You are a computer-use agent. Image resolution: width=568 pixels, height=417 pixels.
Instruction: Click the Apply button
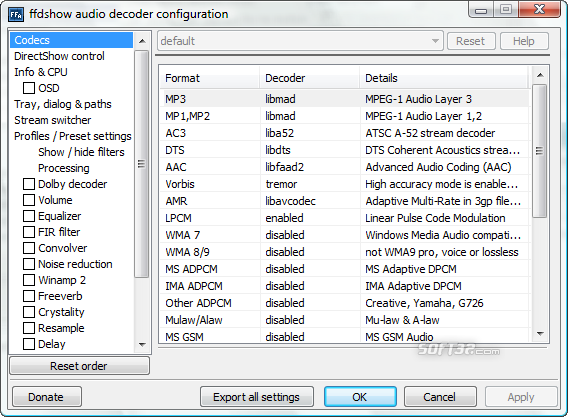521,397
